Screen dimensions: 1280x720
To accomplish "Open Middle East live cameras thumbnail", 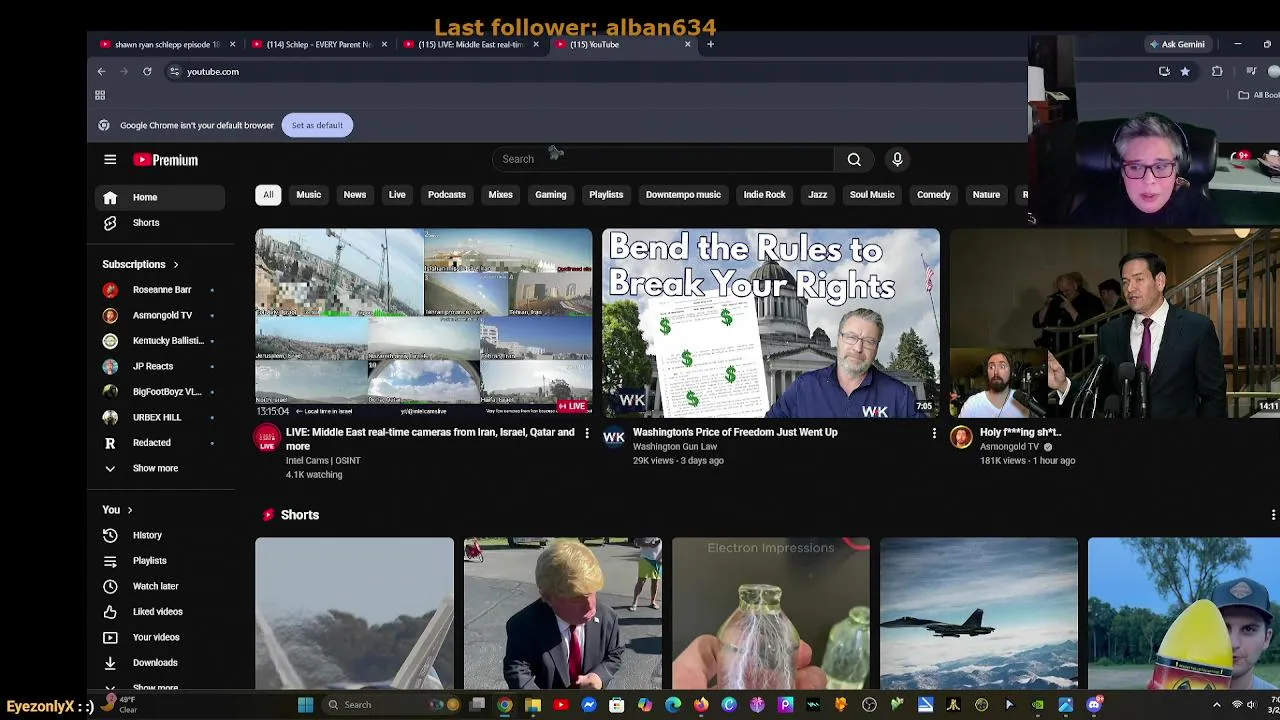I will point(423,323).
